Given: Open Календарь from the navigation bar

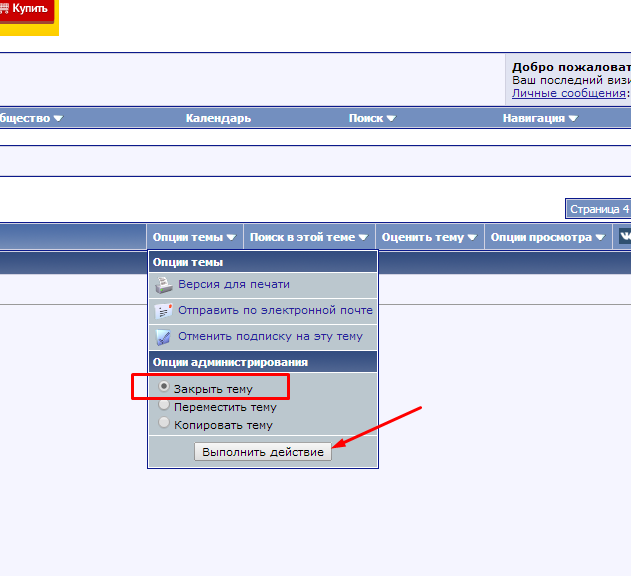Looking at the screenshot, I should pyautogui.click(x=218, y=118).
